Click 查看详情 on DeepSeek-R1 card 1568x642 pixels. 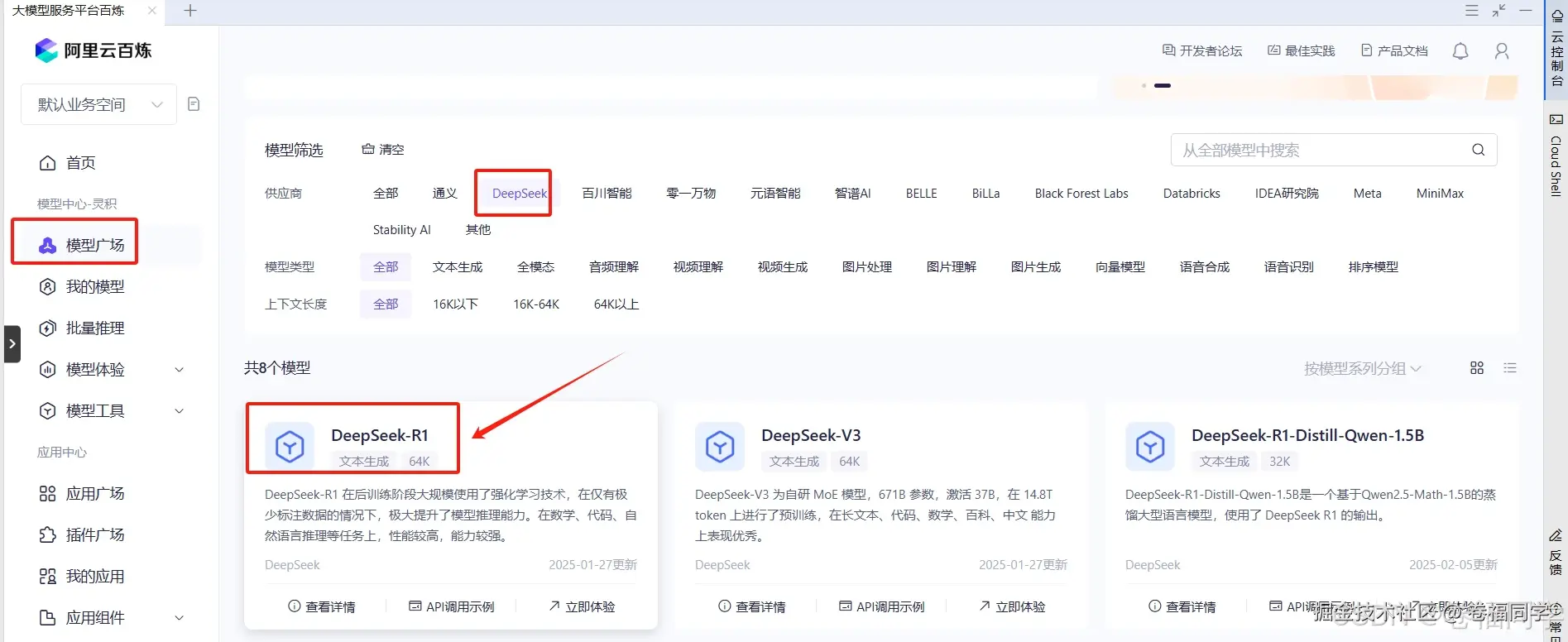pos(321,607)
